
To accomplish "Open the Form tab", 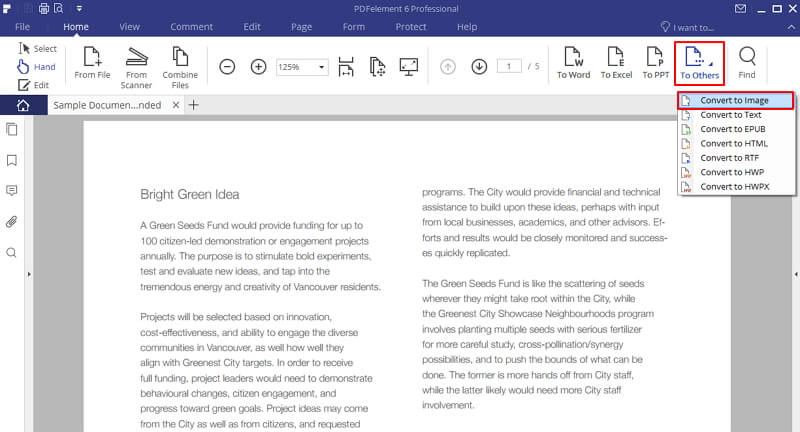I will [x=354, y=27].
